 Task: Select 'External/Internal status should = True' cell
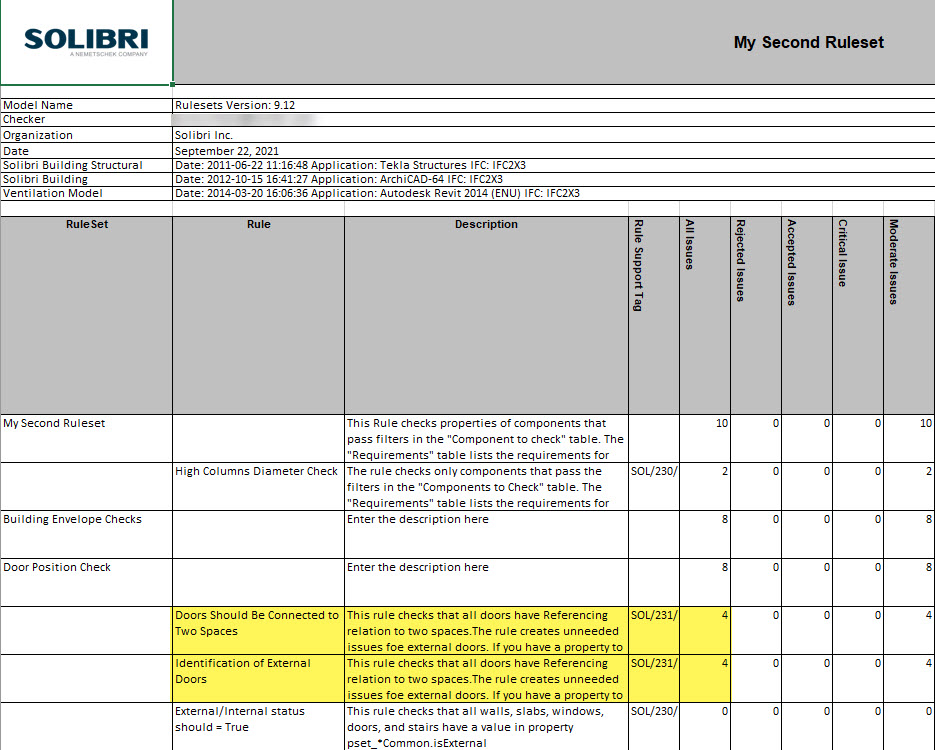(x=258, y=727)
